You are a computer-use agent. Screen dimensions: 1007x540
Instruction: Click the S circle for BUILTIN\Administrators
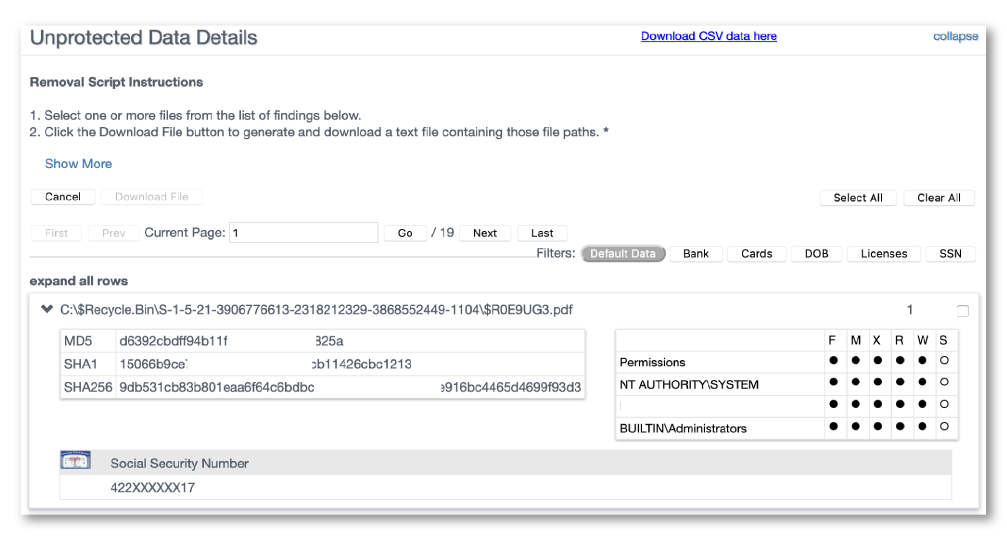point(944,426)
